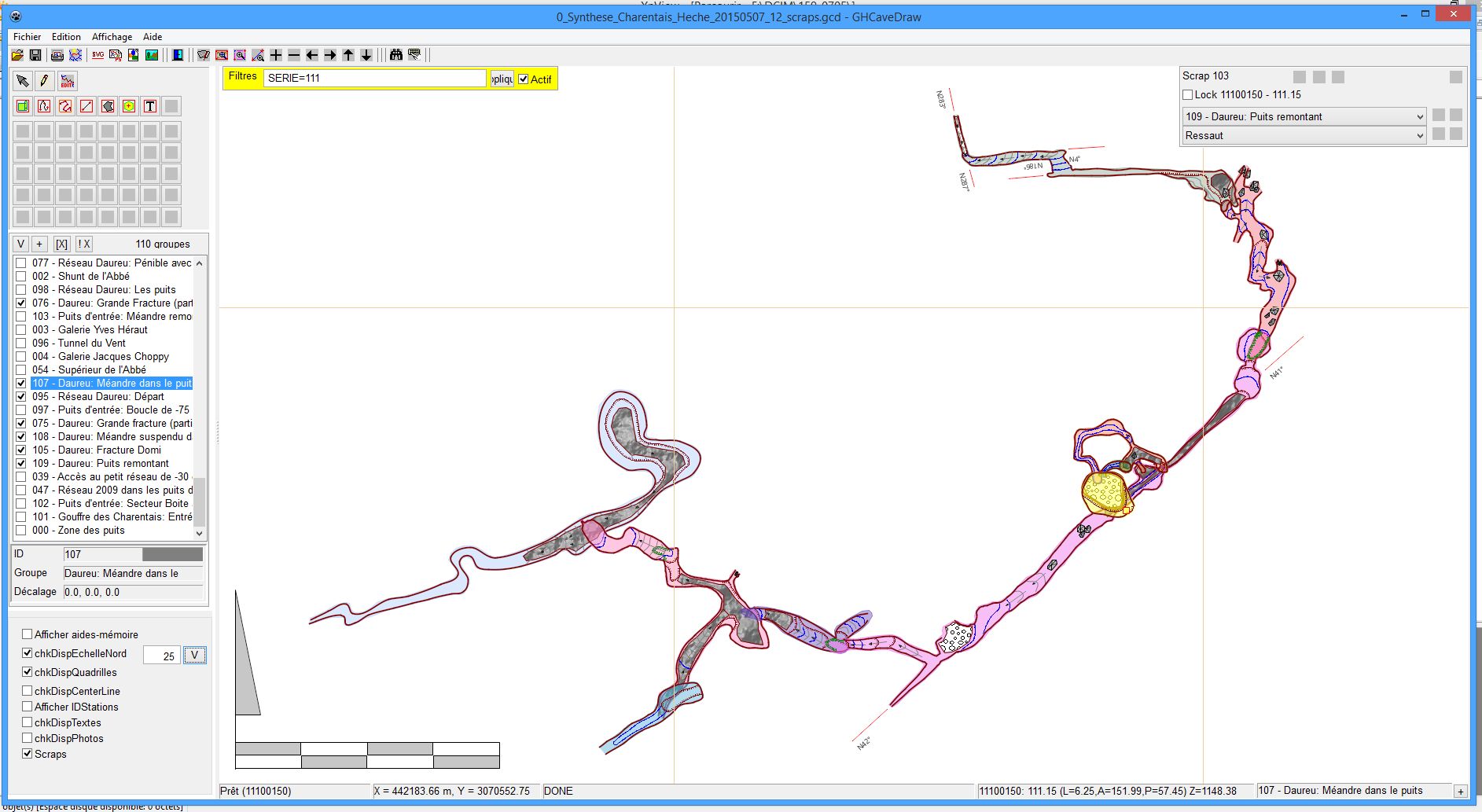Screen dimensions: 1482x812
Task: Pan left with left arrow icon
Action: [x=312, y=55]
